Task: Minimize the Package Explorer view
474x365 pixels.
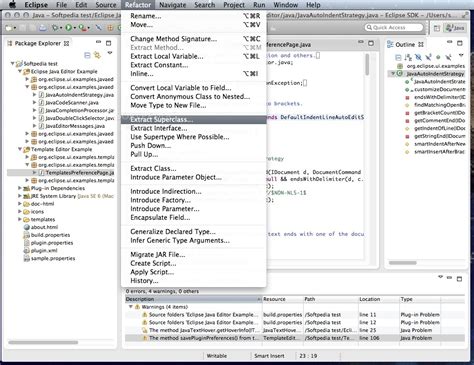Action: click(x=98, y=42)
